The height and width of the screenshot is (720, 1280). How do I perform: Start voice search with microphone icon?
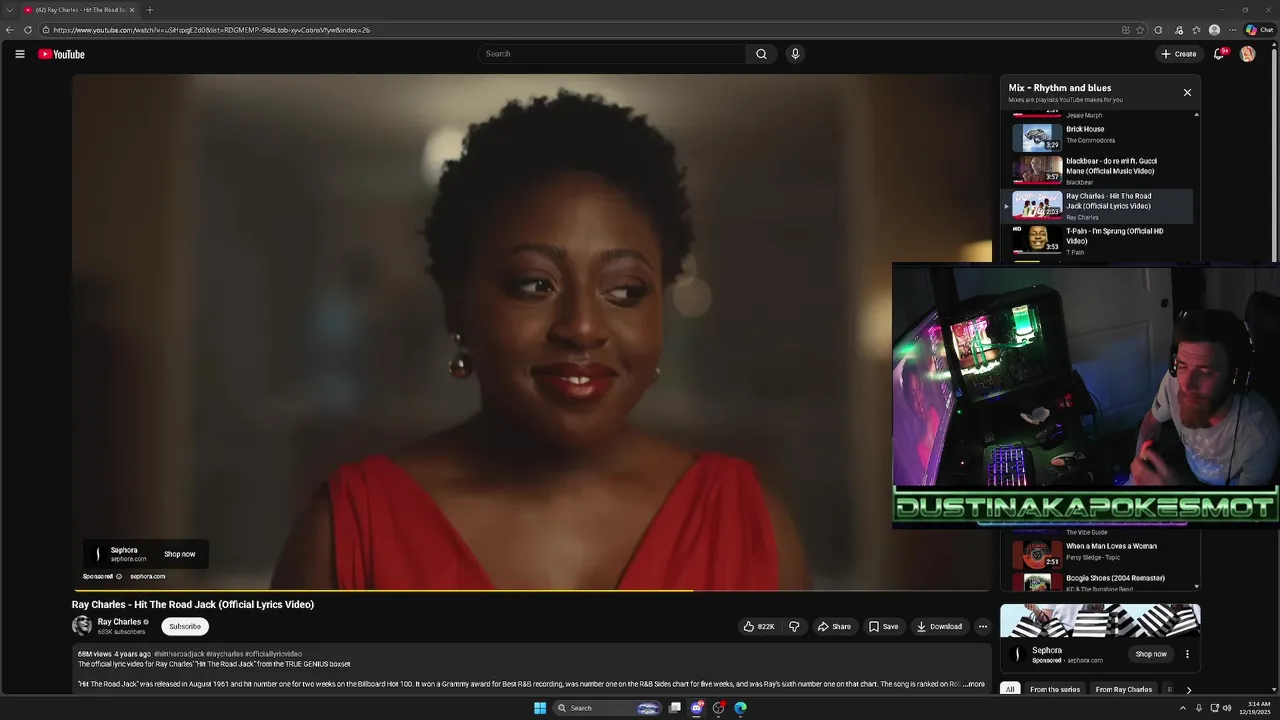point(795,54)
